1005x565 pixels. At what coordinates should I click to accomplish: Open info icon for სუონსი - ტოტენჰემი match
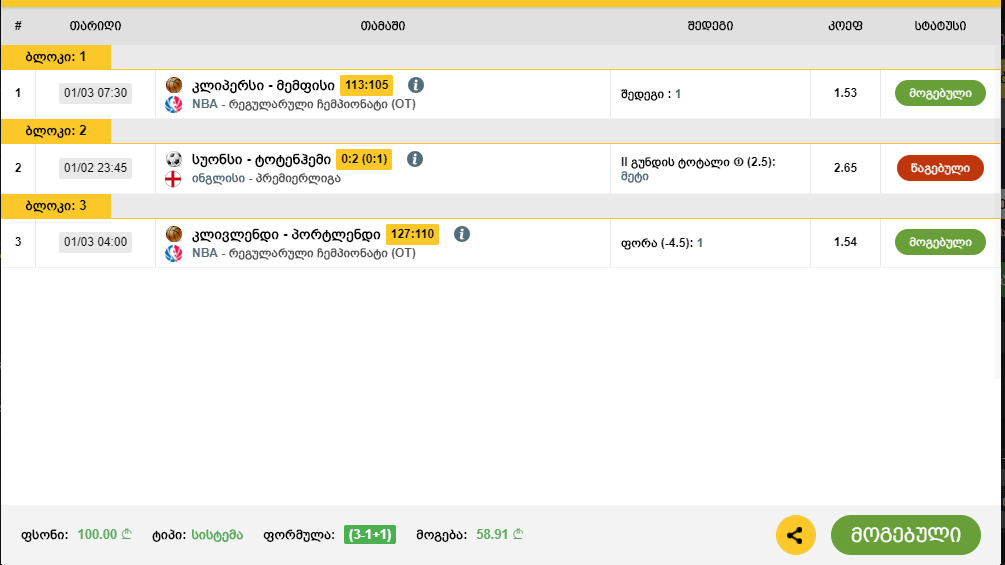tap(415, 159)
